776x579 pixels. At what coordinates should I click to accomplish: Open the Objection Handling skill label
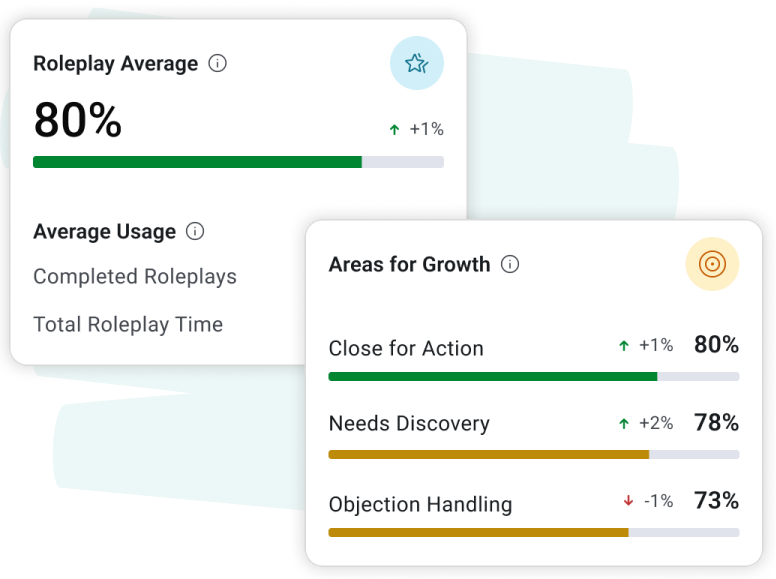click(420, 505)
